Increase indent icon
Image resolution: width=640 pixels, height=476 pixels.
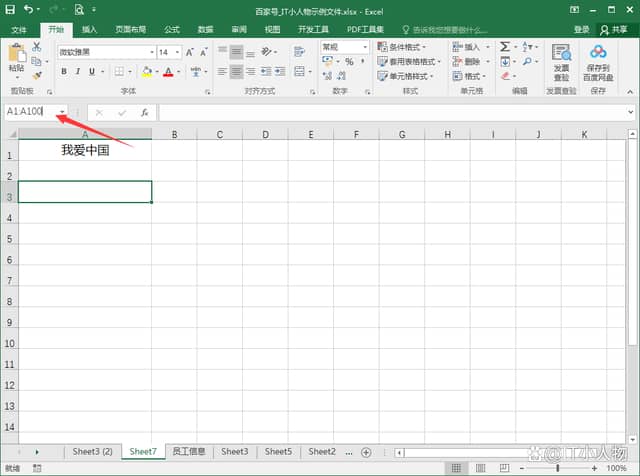coord(280,71)
